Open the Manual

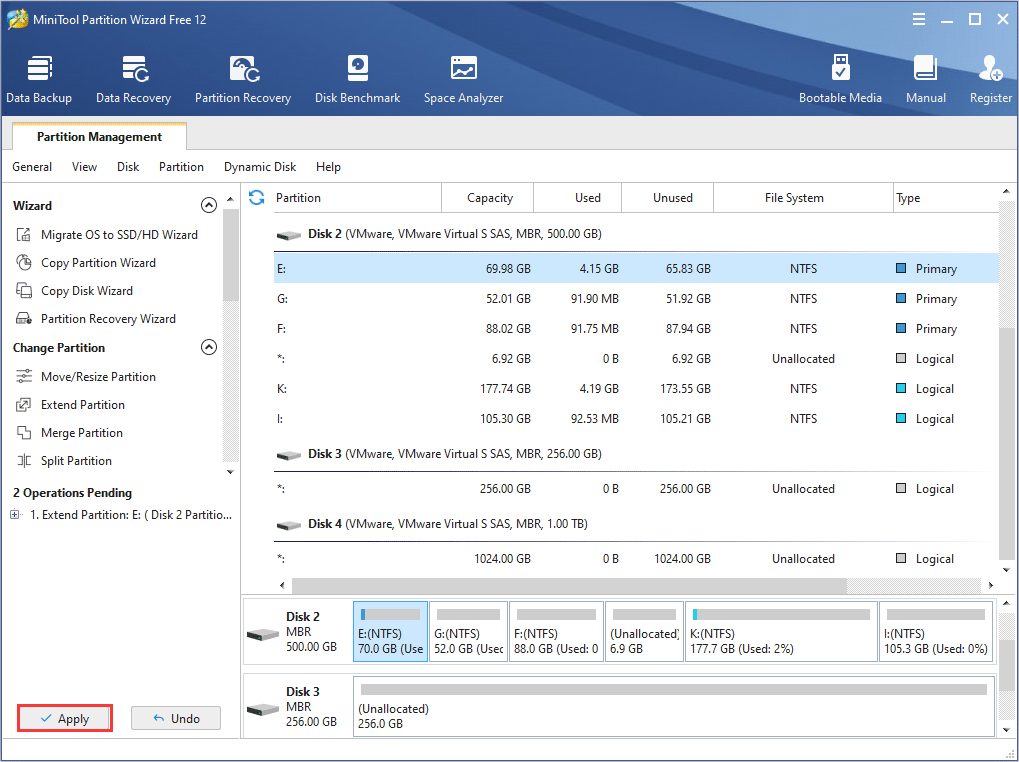[x=926, y=79]
